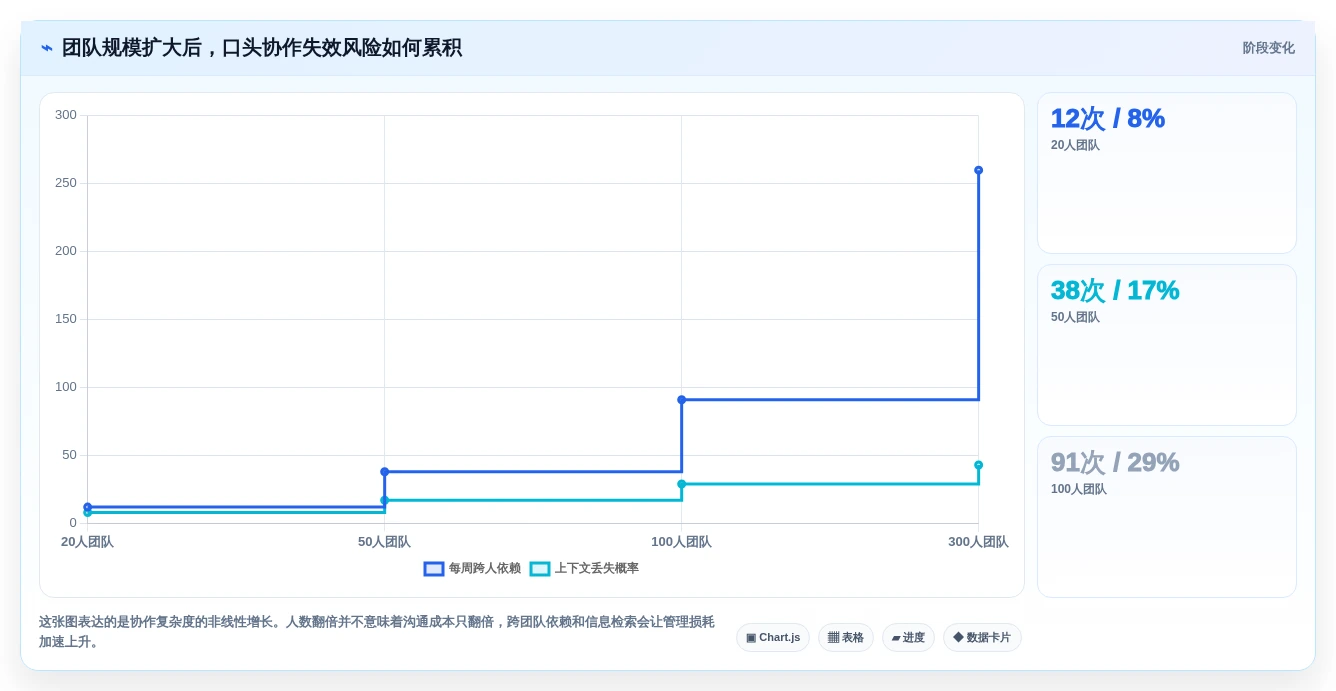
Task: Open the 12次 / 8% data card
Action: pyautogui.click(x=1167, y=173)
